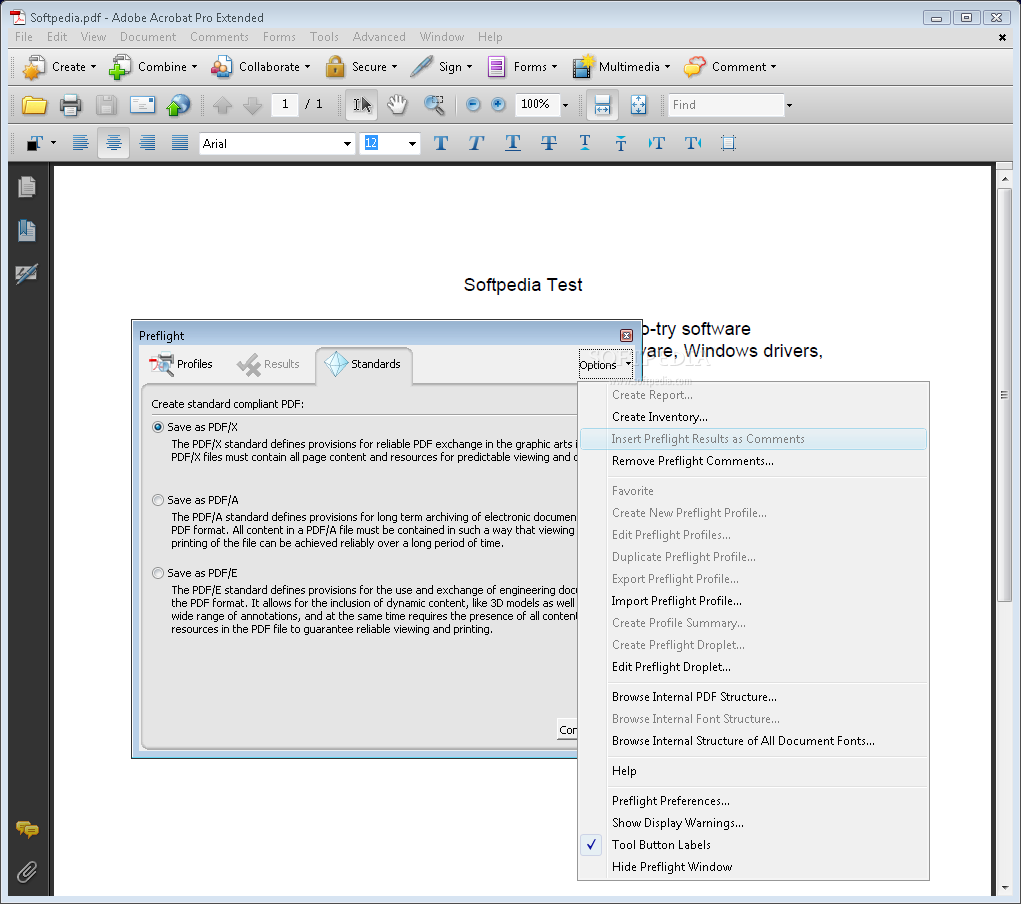The width and height of the screenshot is (1021, 904).
Task: Switch to the Results tab
Action: (x=268, y=364)
